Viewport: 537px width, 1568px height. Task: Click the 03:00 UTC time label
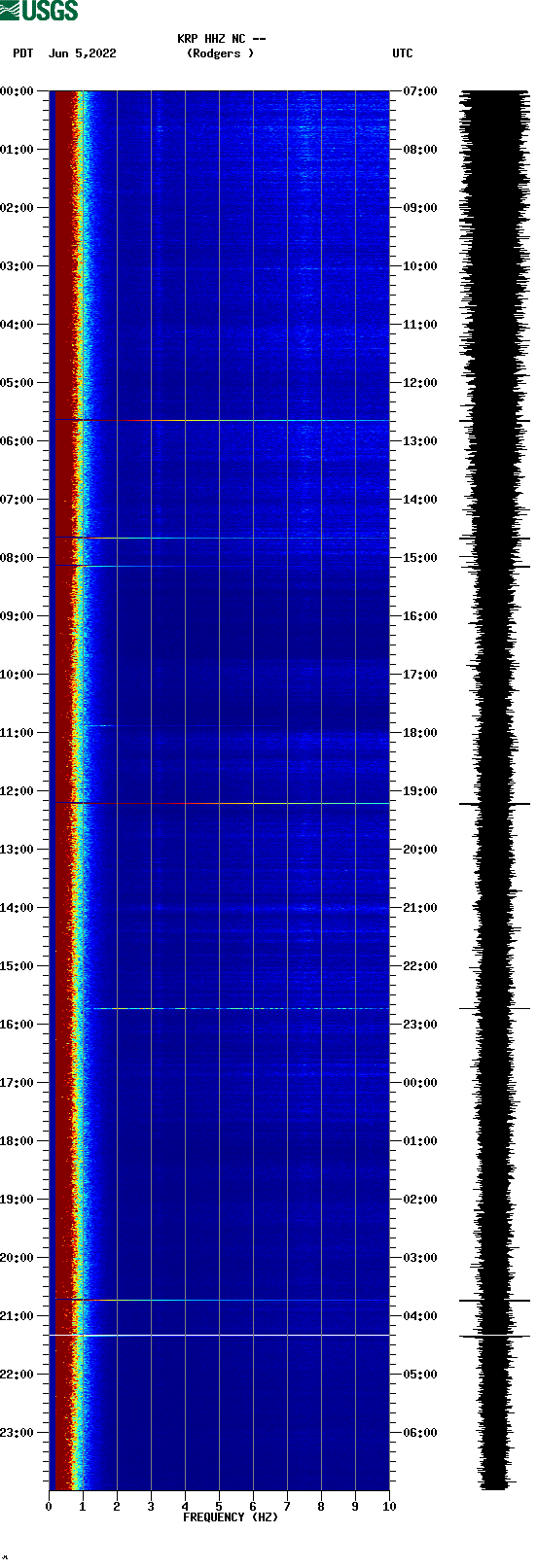pos(420,1258)
